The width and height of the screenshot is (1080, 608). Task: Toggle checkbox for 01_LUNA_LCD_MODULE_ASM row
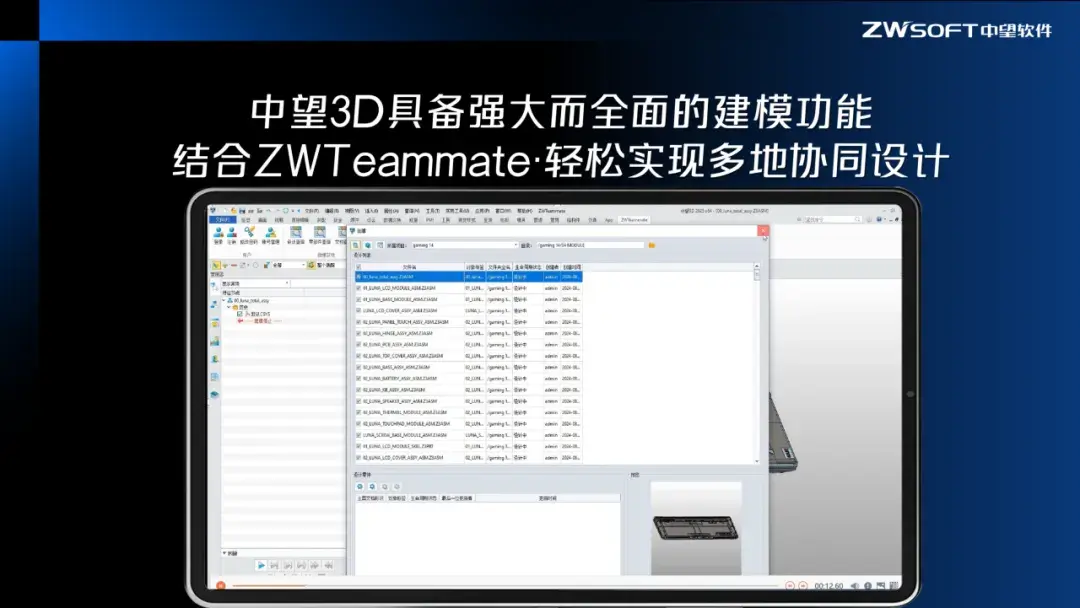pos(358,289)
